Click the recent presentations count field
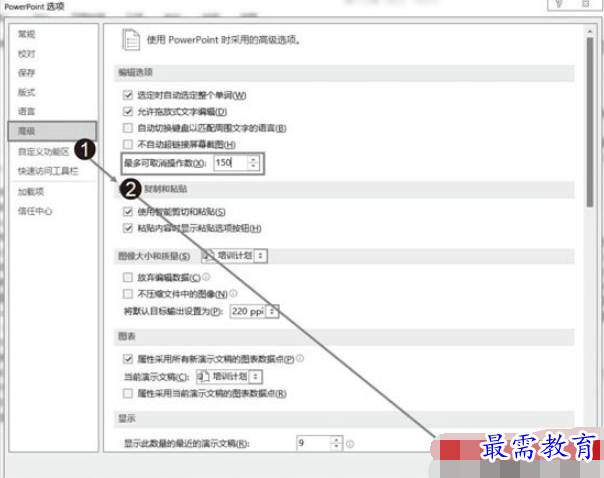This screenshot has height=478, width=604. (313, 443)
